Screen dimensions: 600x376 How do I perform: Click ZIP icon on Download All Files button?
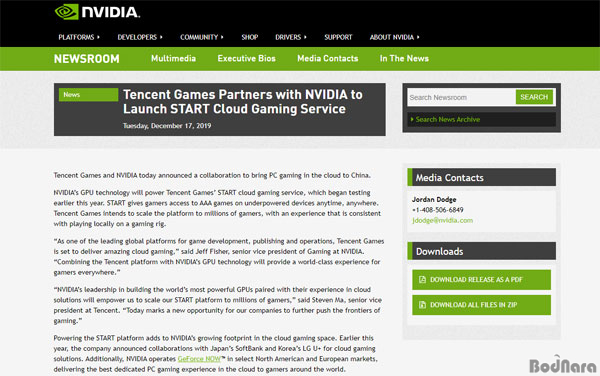coord(422,305)
